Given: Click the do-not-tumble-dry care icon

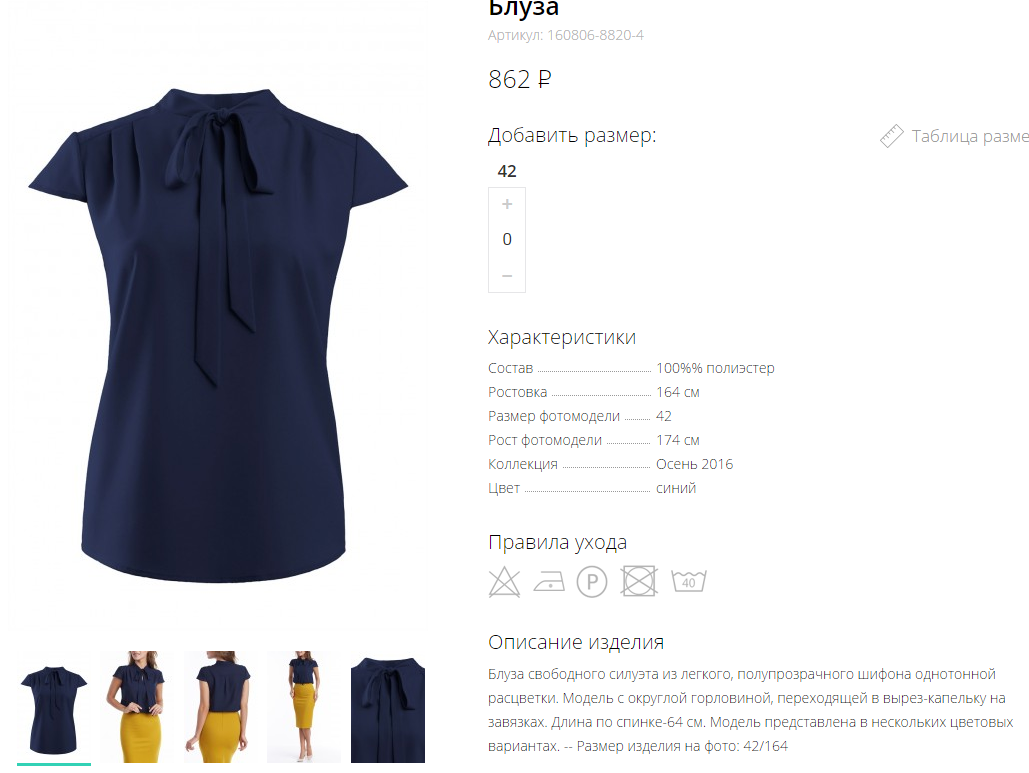Looking at the screenshot, I should (639, 581).
